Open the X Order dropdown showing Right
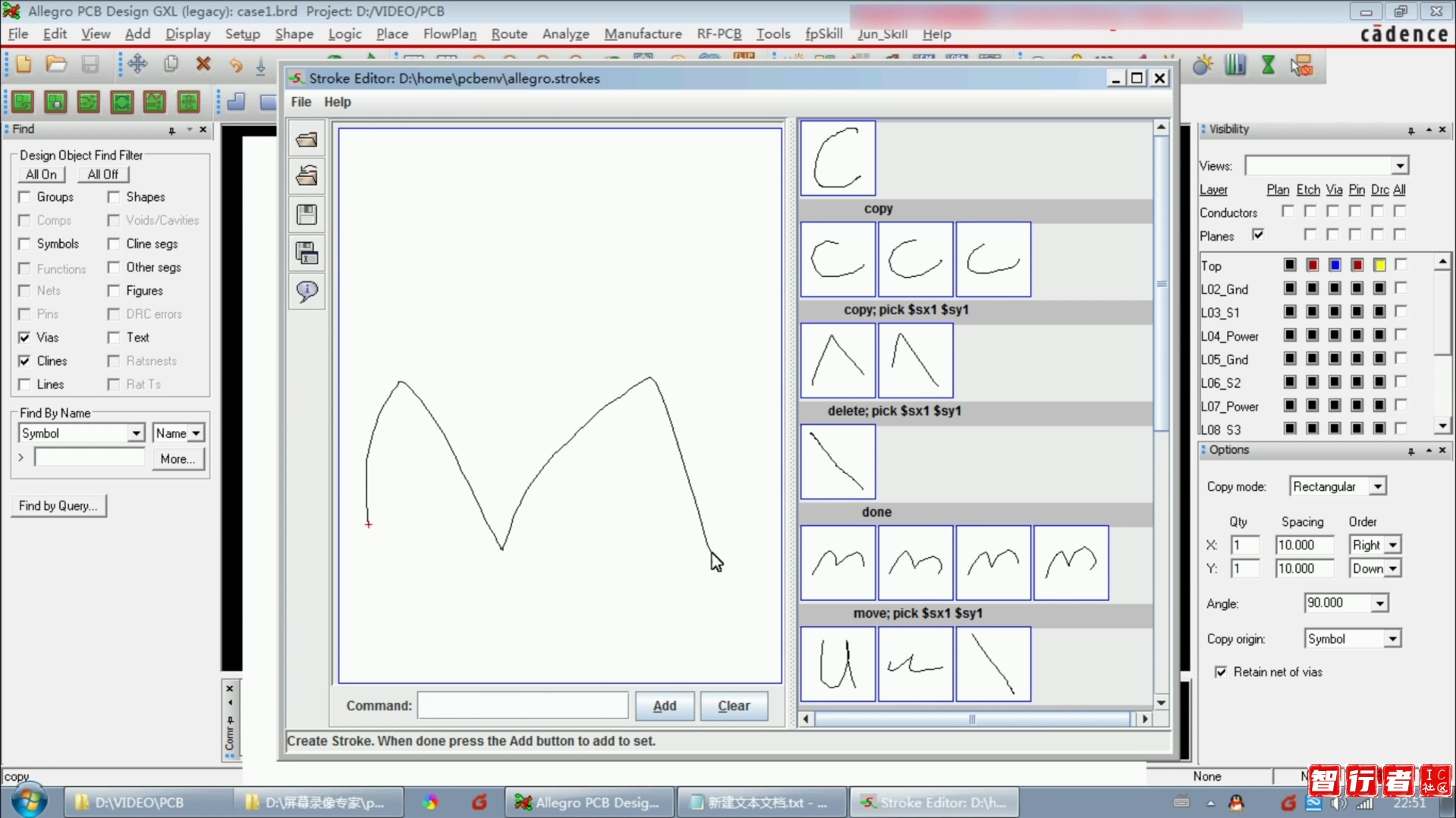Viewport: 1456px width, 818px height. click(x=1393, y=545)
